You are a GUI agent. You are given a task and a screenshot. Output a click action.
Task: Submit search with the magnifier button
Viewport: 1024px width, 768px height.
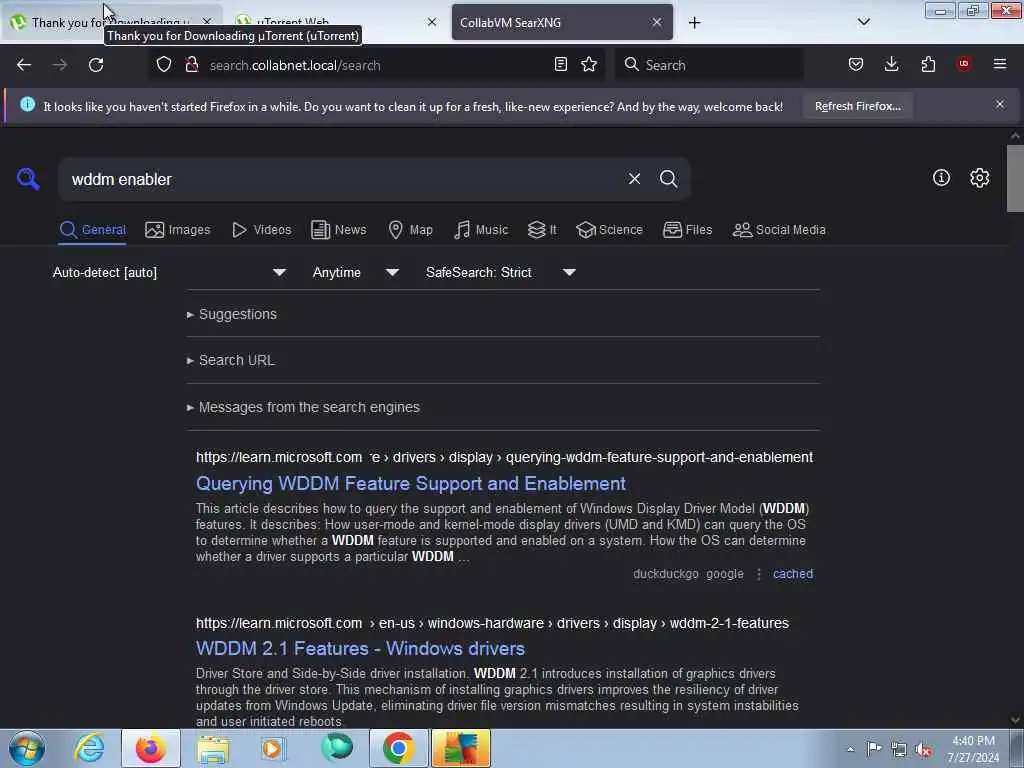pyautogui.click(x=668, y=179)
